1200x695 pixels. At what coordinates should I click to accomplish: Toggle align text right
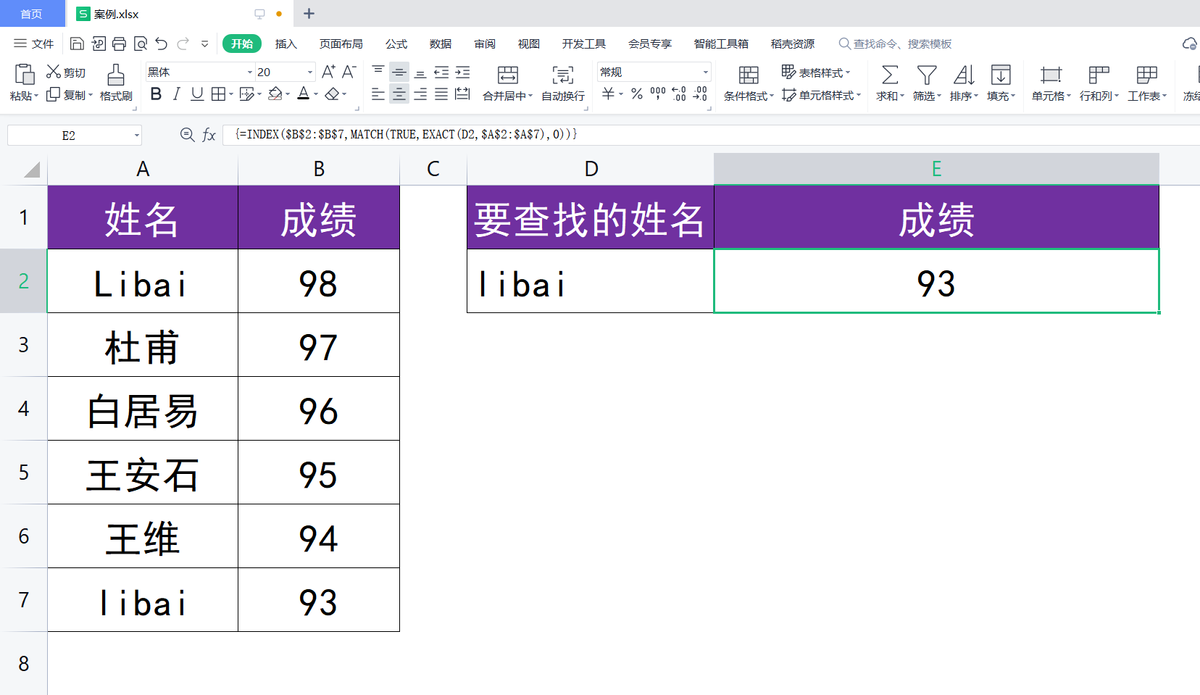pyautogui.click(x=420, y=94)
